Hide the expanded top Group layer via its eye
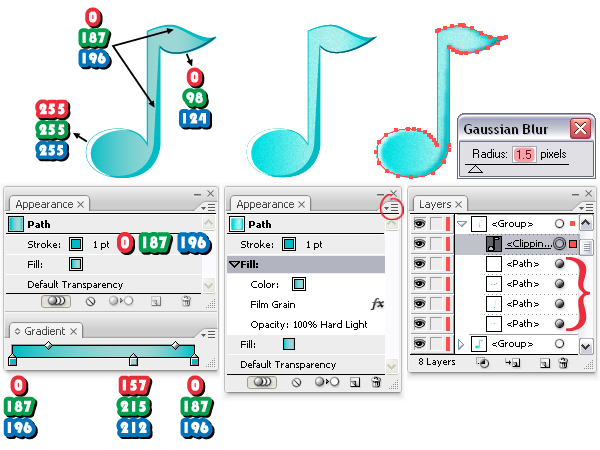The height and width of the screenshot is (450, 600). point(420,223)
